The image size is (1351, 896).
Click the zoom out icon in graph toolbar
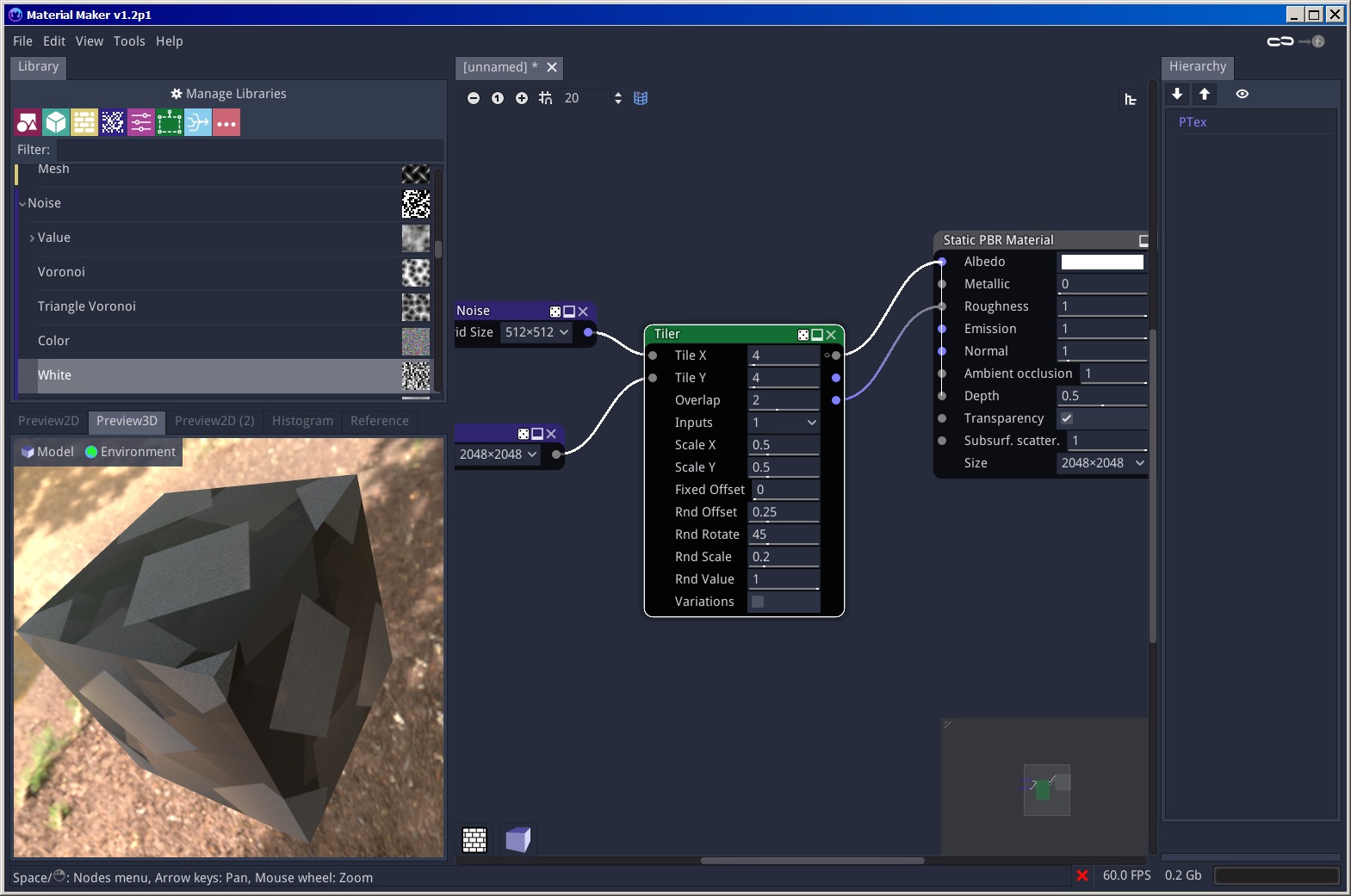474,98
